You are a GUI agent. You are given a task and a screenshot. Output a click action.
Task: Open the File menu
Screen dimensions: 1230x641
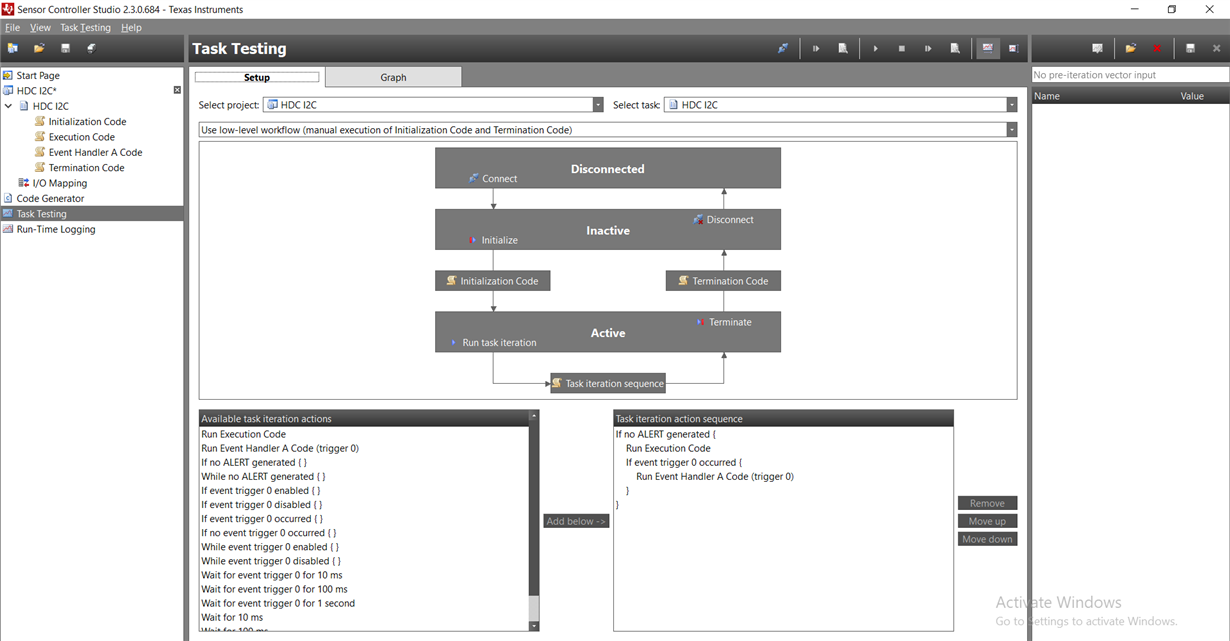13,28
